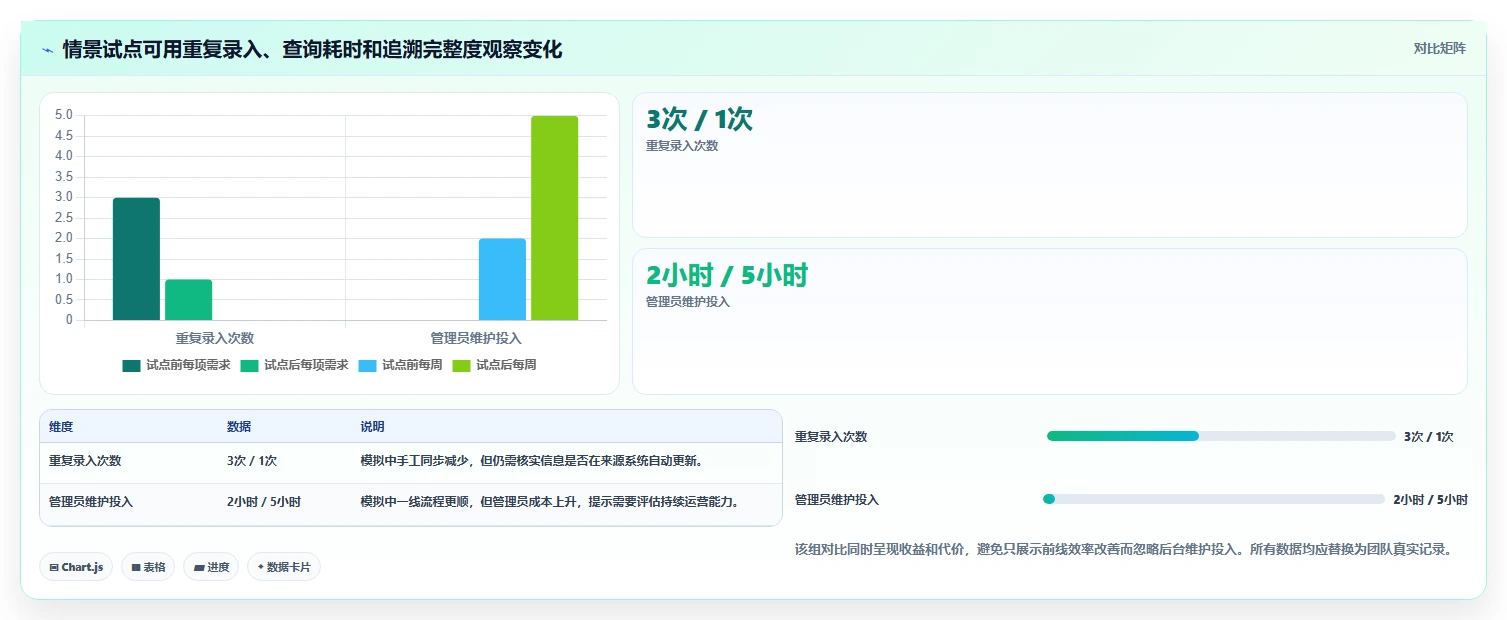This screenshot has height=620, width=1507.
Task: Click the 管理员维护投入 progress label
Action: (837, 500)
